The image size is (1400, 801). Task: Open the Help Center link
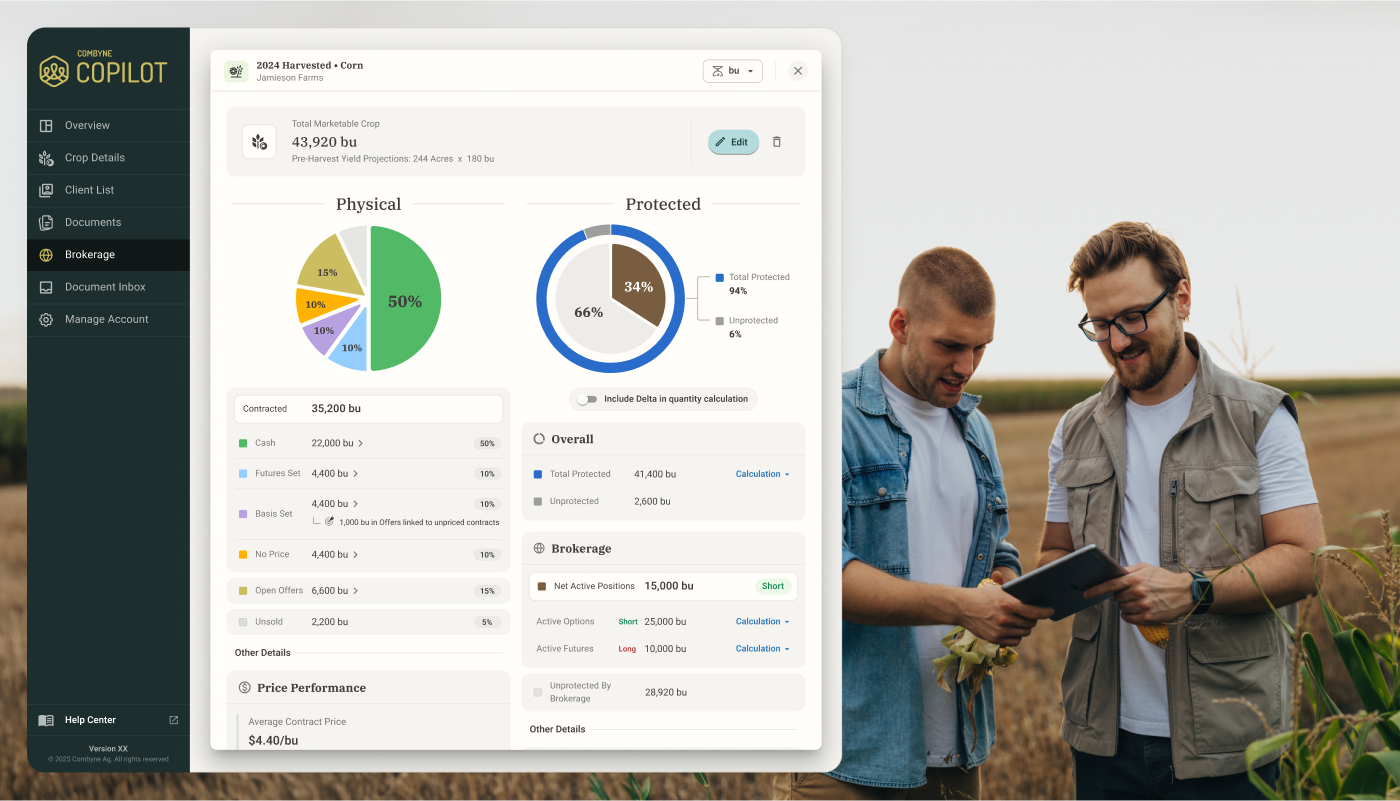[x=90, y=720]
